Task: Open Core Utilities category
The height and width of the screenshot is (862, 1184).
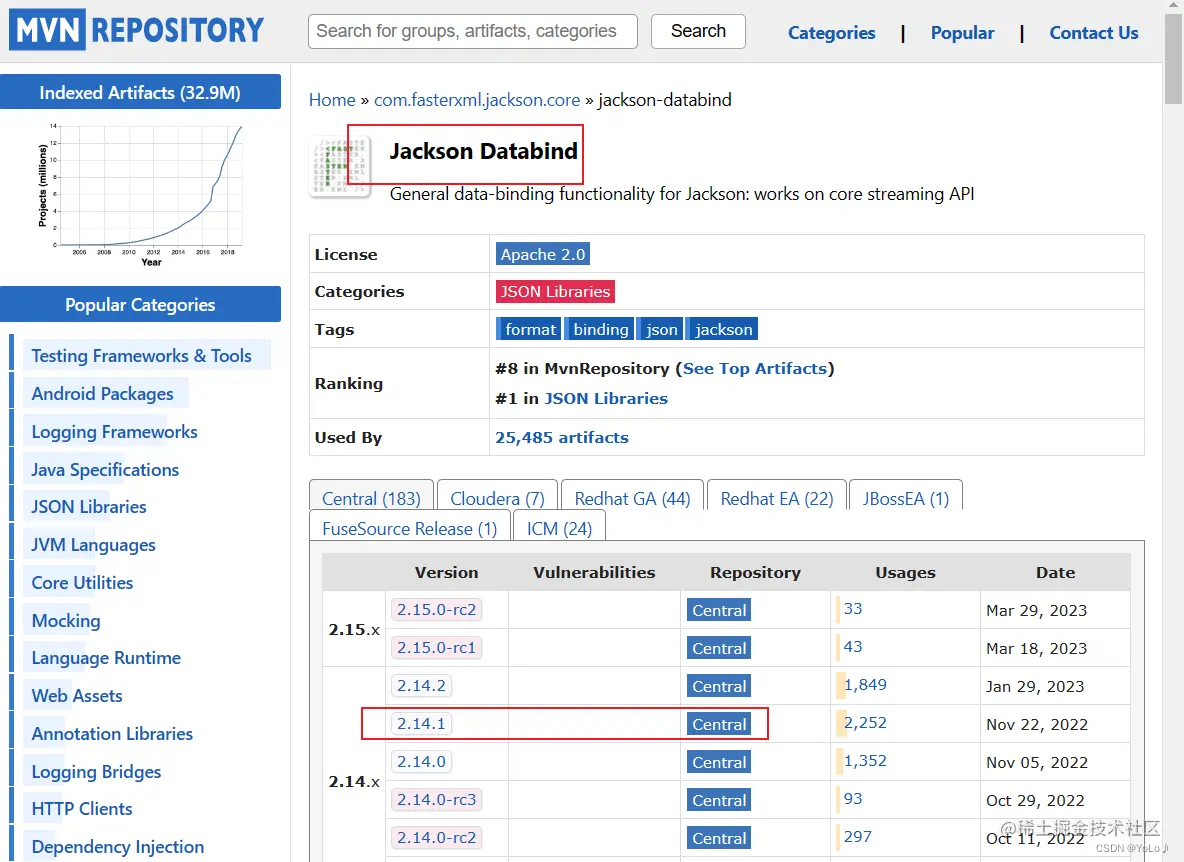Action: point(82,583)
